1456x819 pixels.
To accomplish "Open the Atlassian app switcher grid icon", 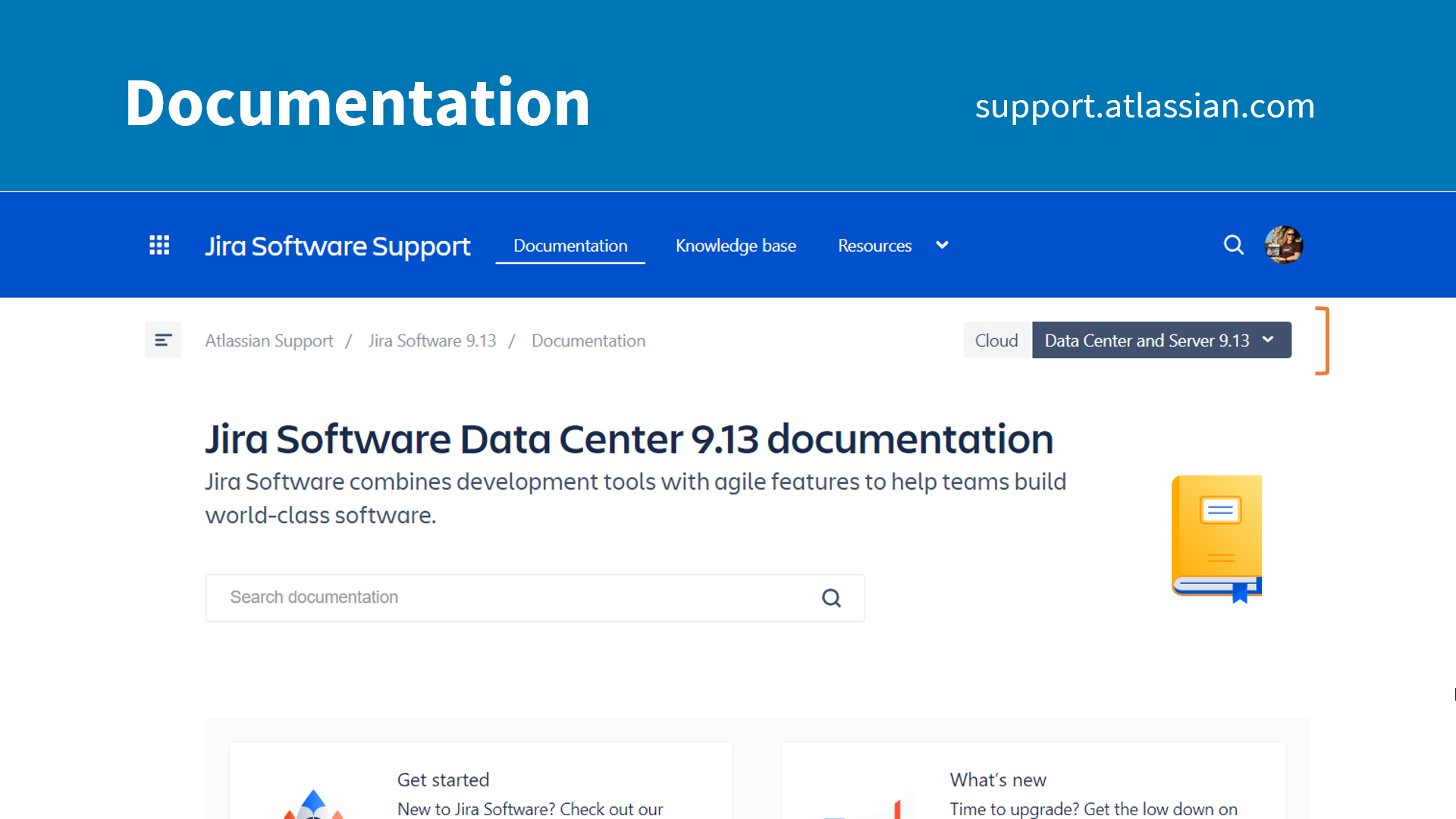I will [x=159, y=244].
